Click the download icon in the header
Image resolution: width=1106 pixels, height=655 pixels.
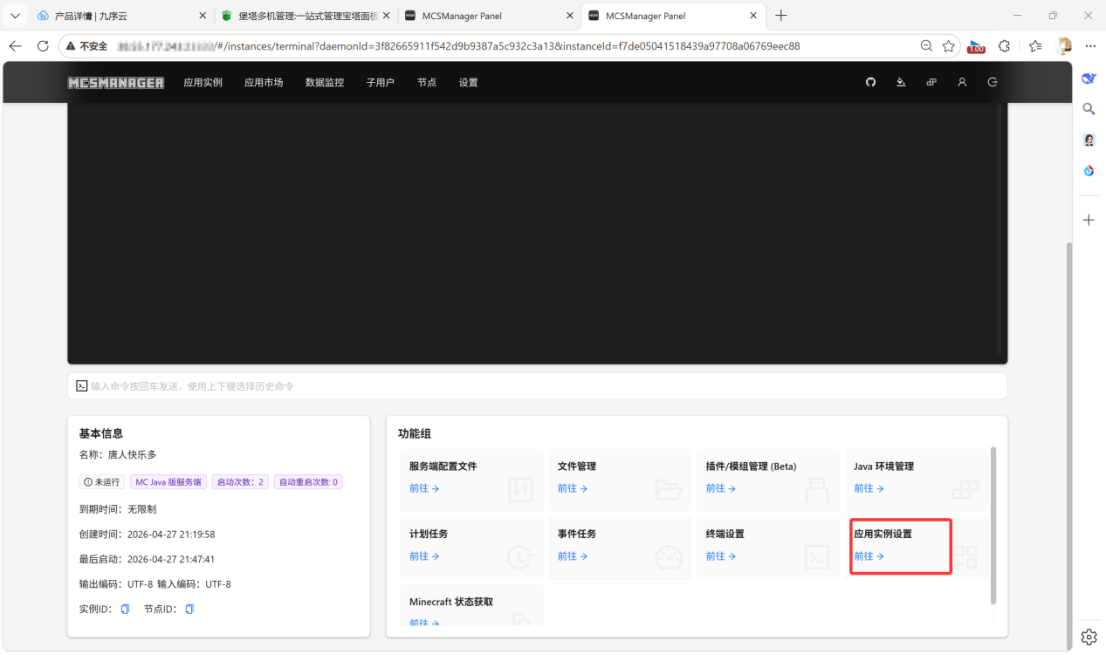tap(901, 82)
